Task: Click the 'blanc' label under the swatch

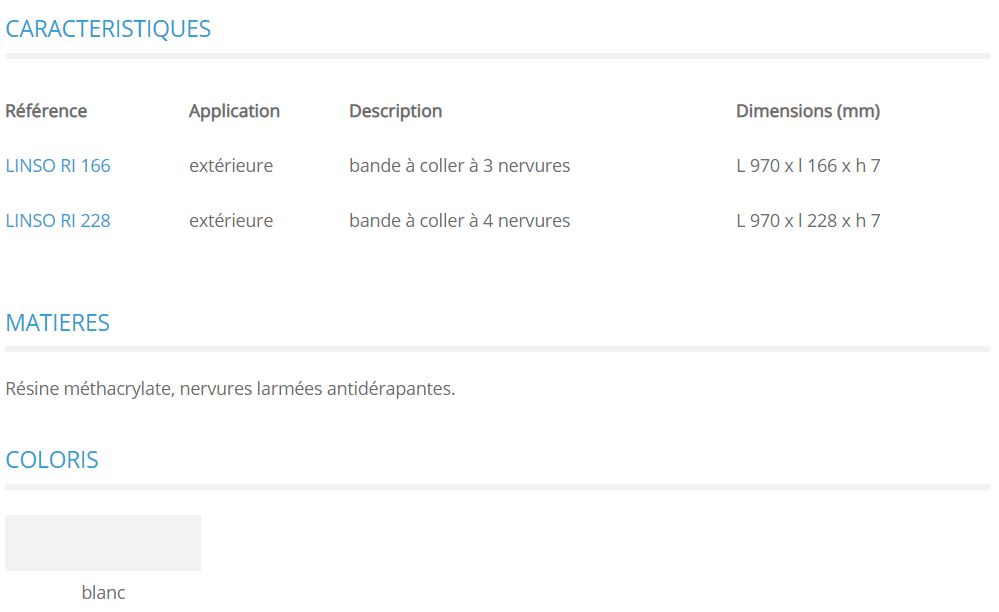Action: (x=103, y=593)
